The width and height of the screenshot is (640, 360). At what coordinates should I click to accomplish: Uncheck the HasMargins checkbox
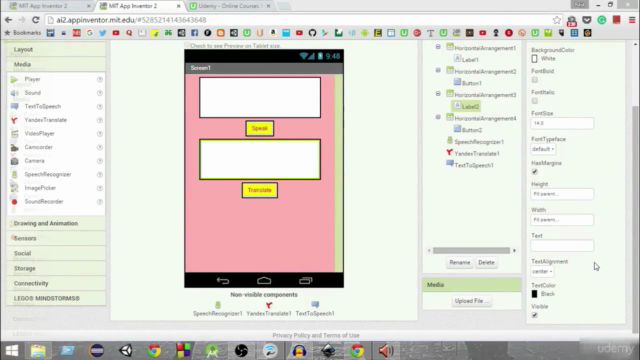click(535, 172)
